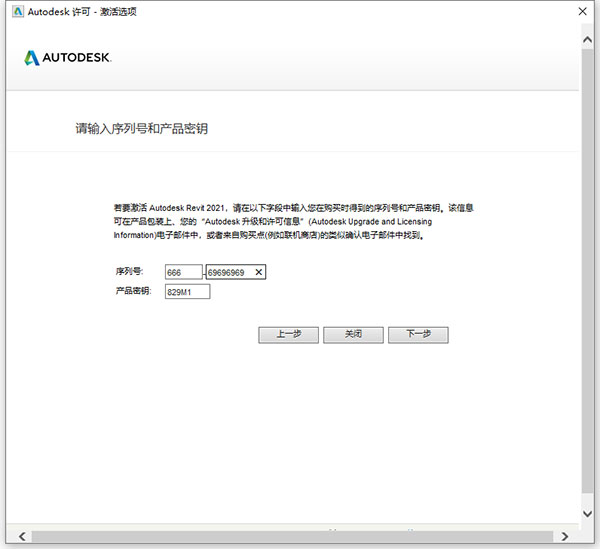600x549 pixels.
Task: Proceed with the 下一步 button
Action: pos(418,335)
